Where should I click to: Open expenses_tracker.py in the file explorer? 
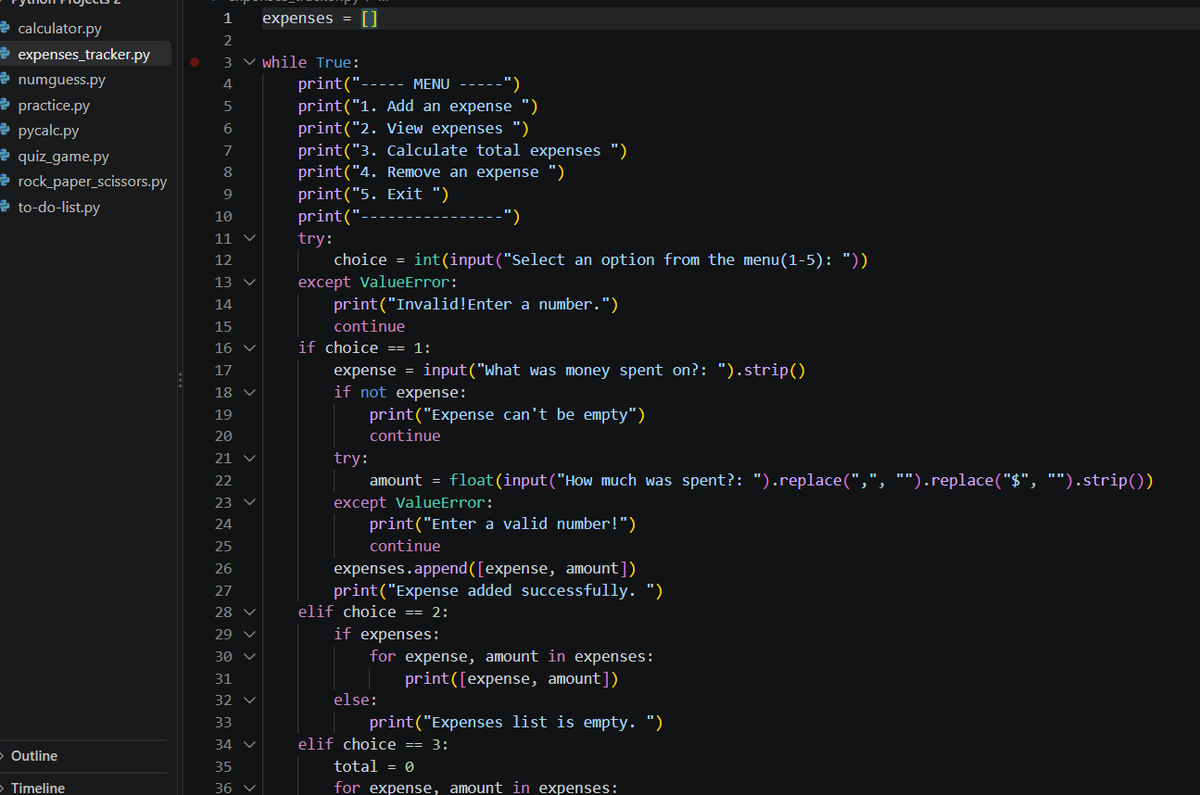pyautogui.click(x=85, y=54)
